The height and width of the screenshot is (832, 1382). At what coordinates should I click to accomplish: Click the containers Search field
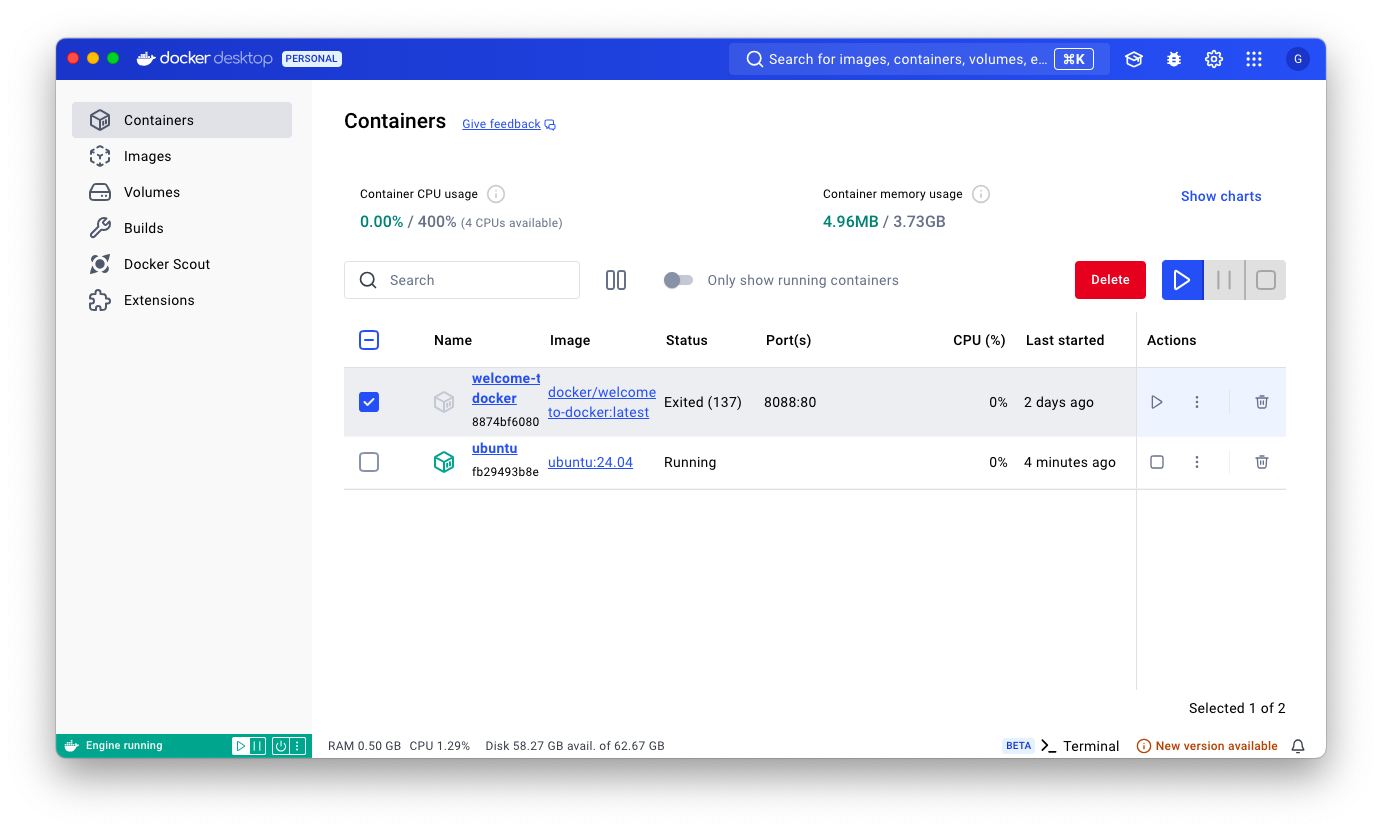(462, 280)
